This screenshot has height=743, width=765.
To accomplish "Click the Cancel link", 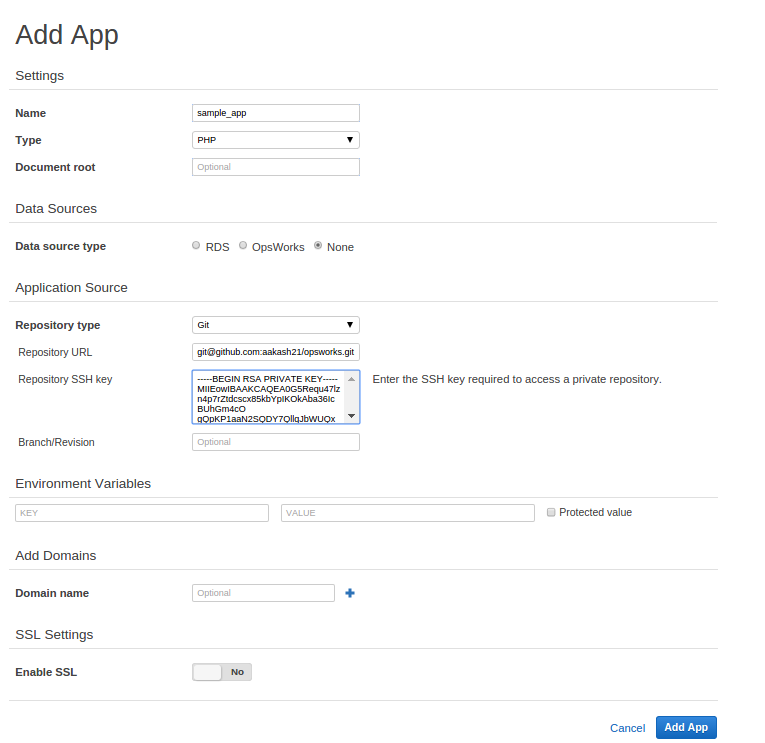I will click(x=627, y=728).
